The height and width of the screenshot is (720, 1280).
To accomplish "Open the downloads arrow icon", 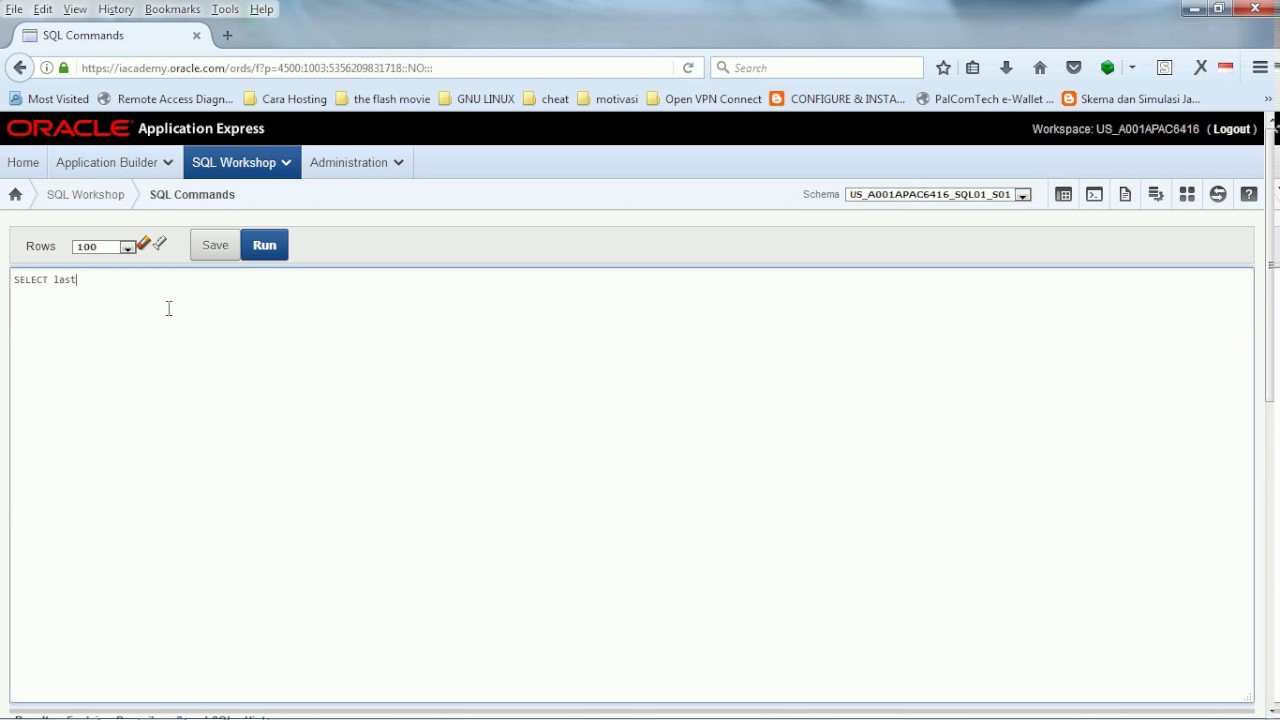I will point(1006,68).
